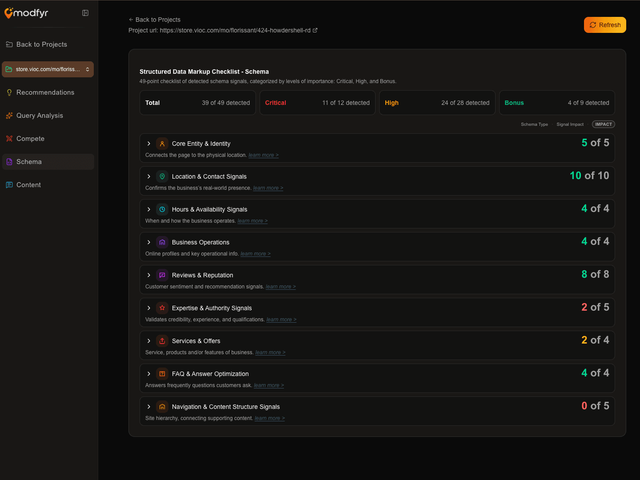Click the Core Entity person icon

coord(162,144)
